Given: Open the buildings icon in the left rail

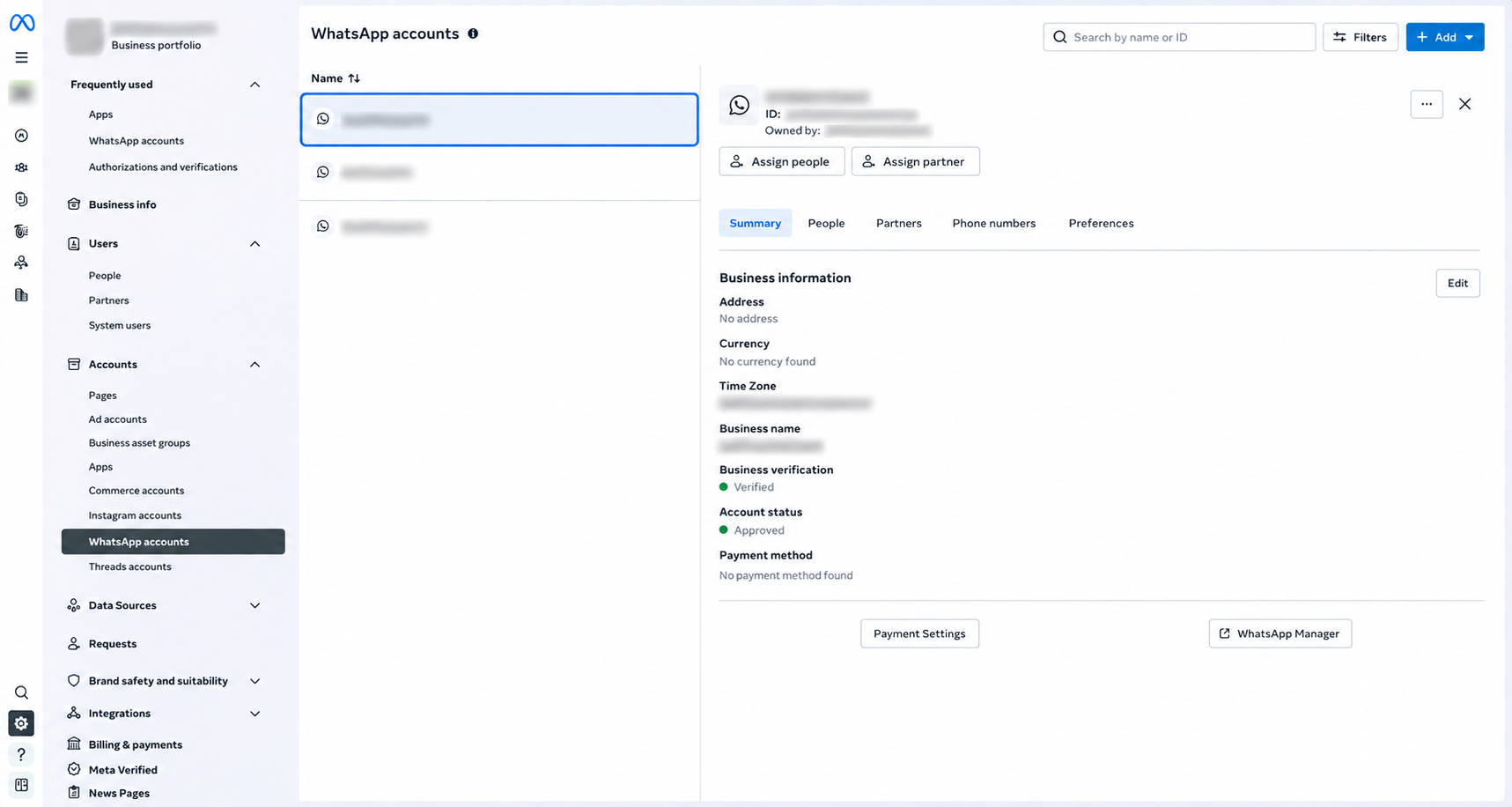Looking at the screenshot, I should point(22,295).
